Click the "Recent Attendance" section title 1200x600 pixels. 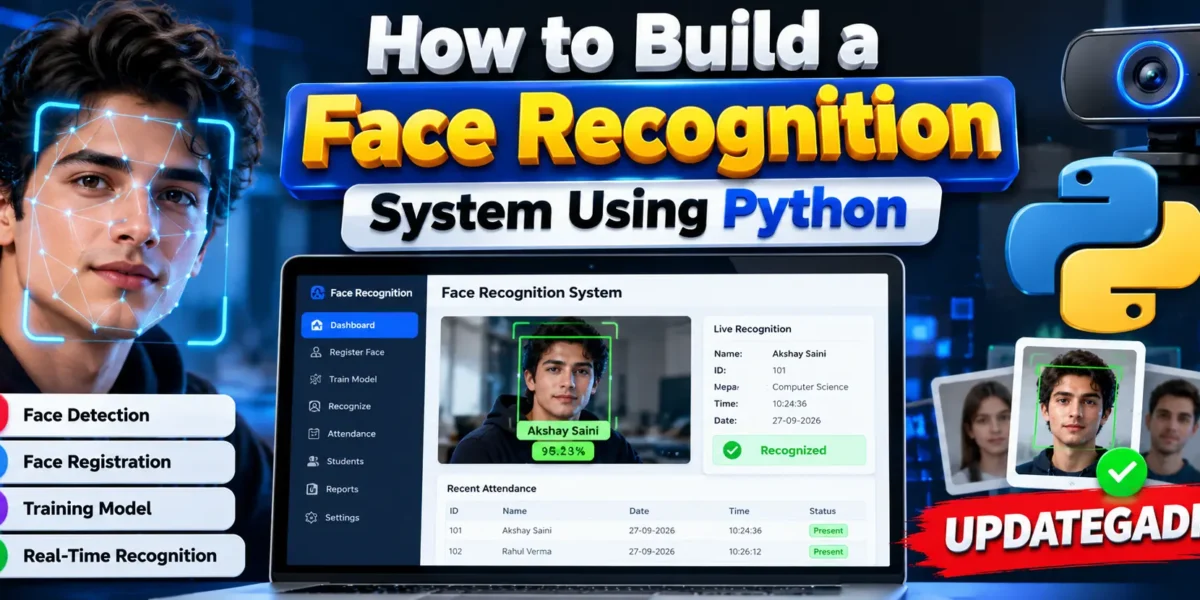pyautogui.click(x=491, y=489)
